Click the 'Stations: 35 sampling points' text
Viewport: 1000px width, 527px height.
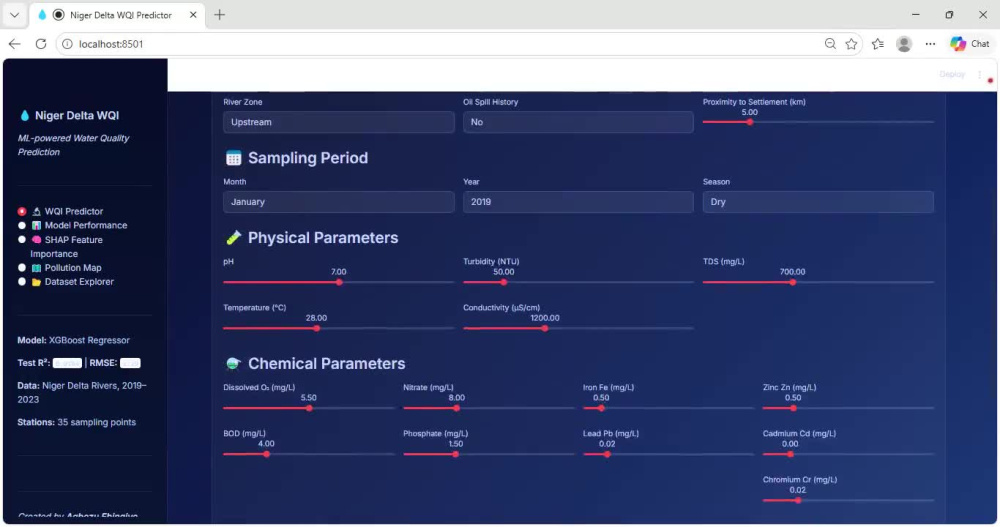(77, 422)
